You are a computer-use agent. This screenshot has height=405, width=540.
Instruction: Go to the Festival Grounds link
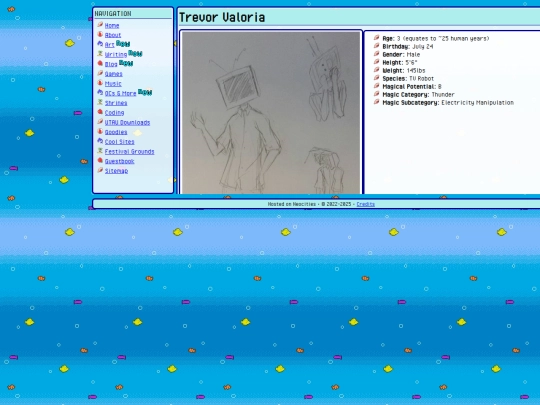click(x=129, y=152)
